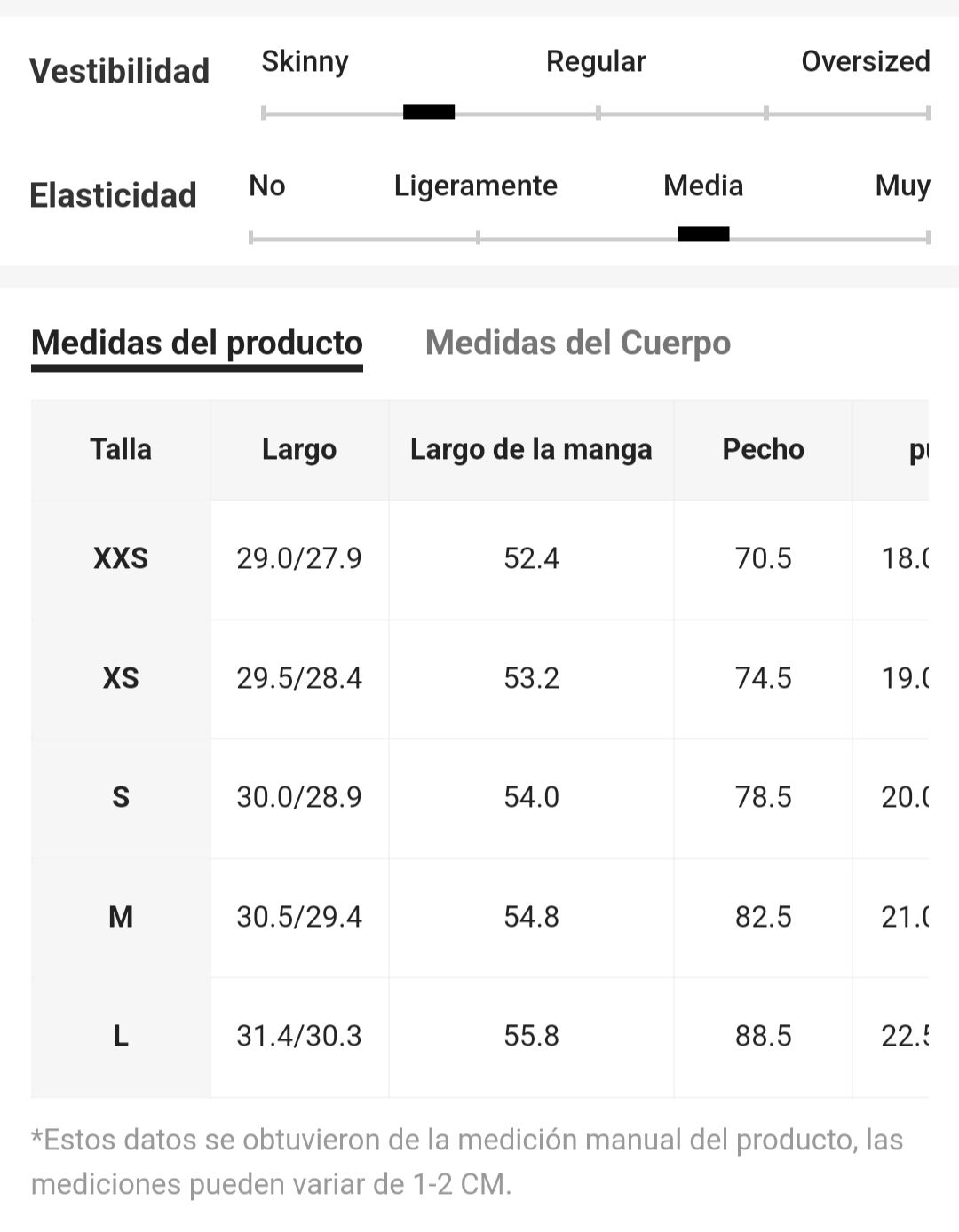Click the Talla column header

point(121,449)
